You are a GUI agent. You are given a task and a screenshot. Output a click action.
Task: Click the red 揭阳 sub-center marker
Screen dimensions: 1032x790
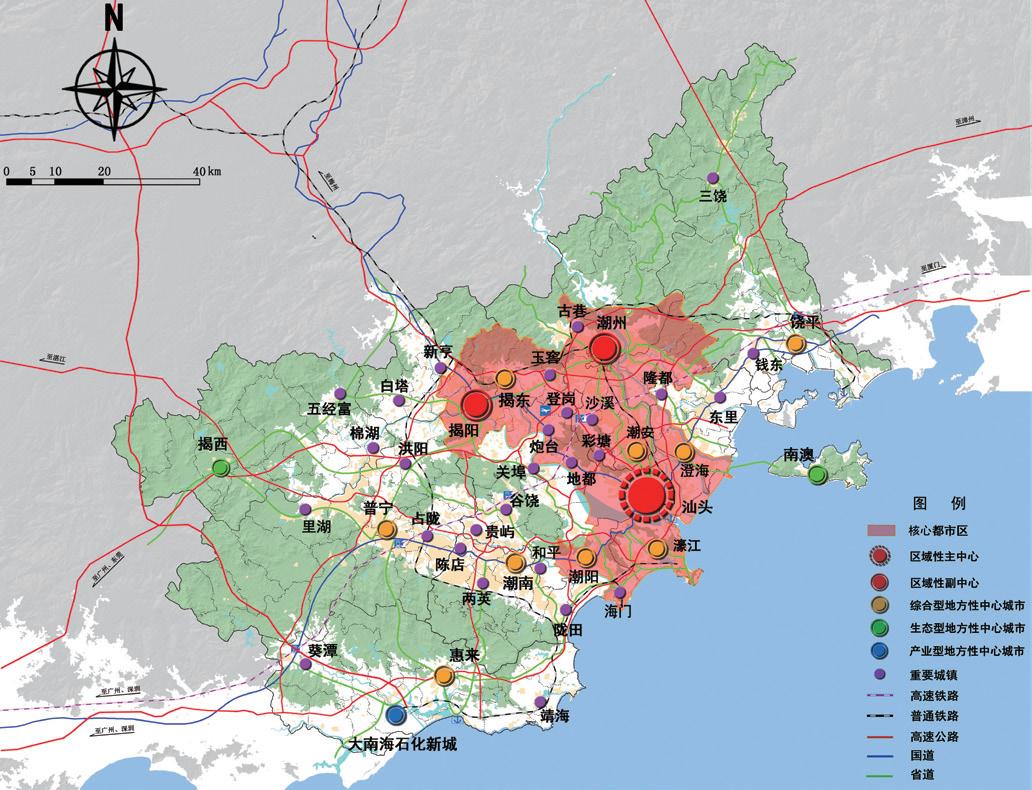(x=476, y=406)
